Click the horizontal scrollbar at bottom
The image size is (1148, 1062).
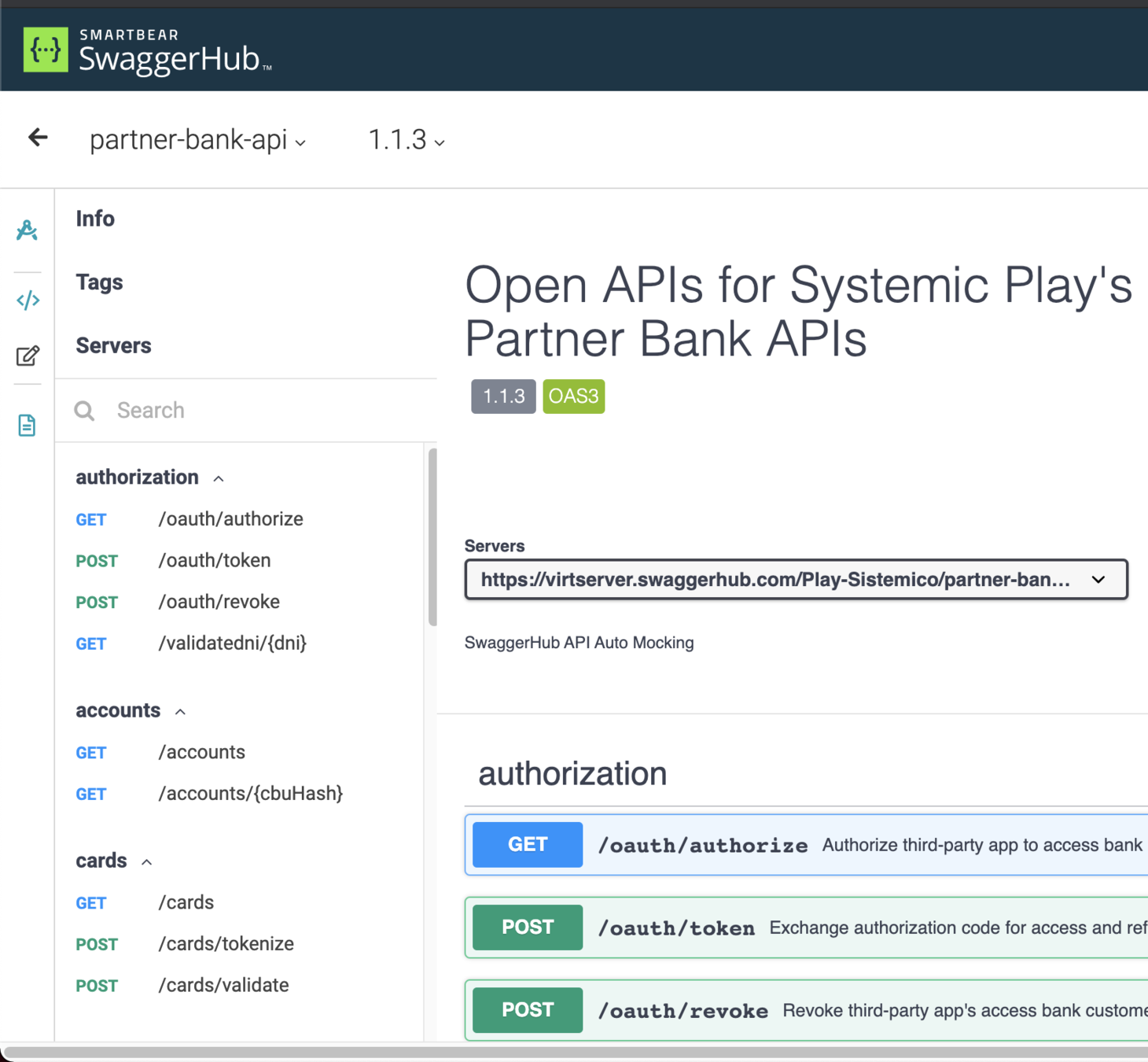574,1053
